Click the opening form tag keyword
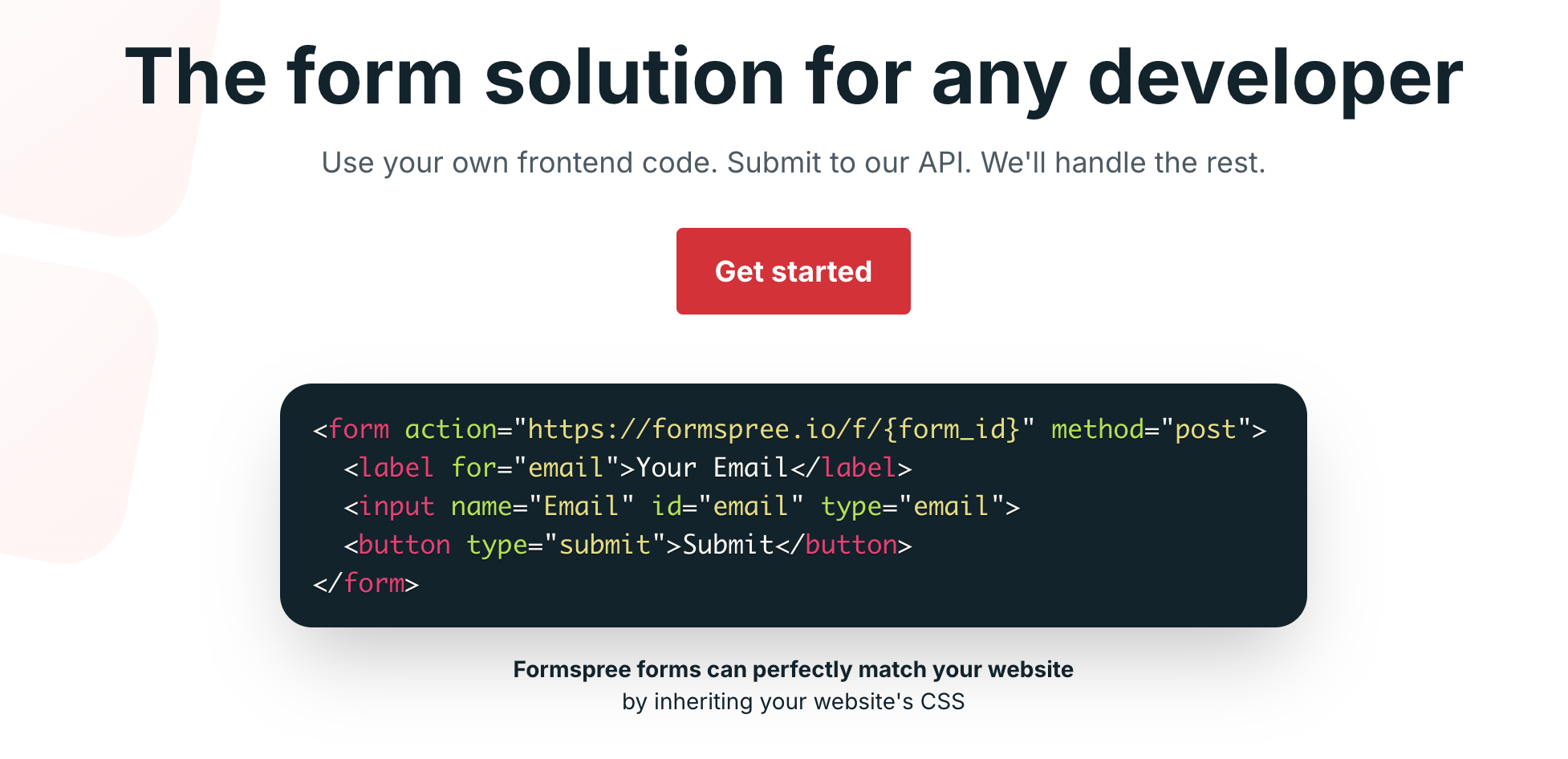1568x759 pixels. point(359,429)
